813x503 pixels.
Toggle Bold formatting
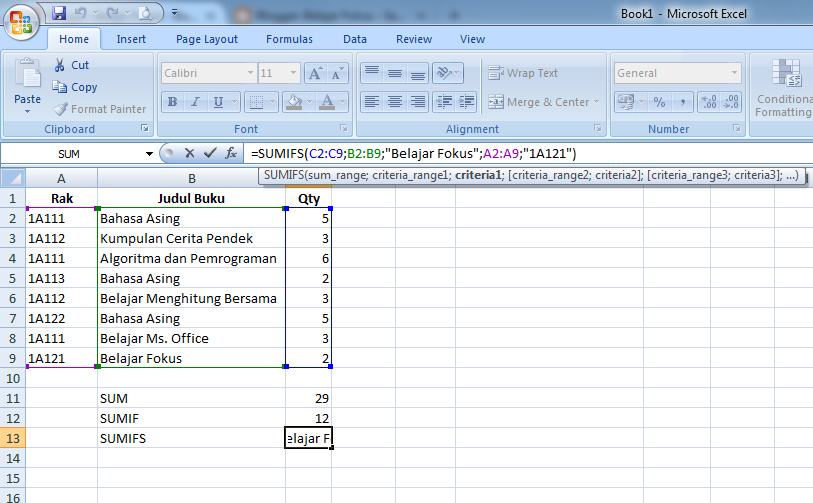pyautogui.click(x=172, y=102)
